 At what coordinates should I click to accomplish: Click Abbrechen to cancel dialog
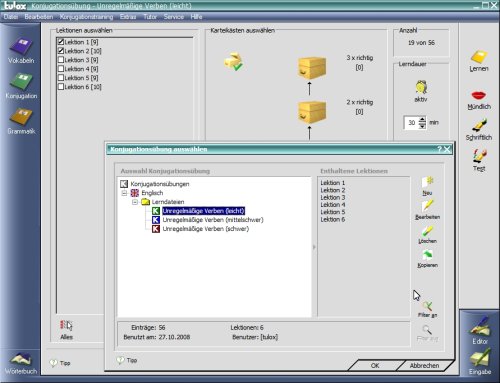[x=424, y=365]
